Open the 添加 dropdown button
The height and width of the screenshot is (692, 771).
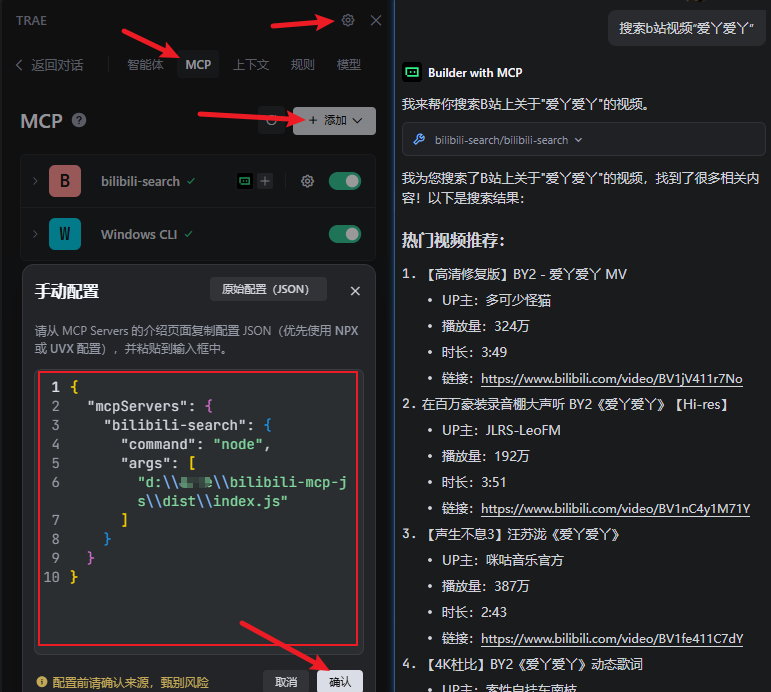click(334, 120)
